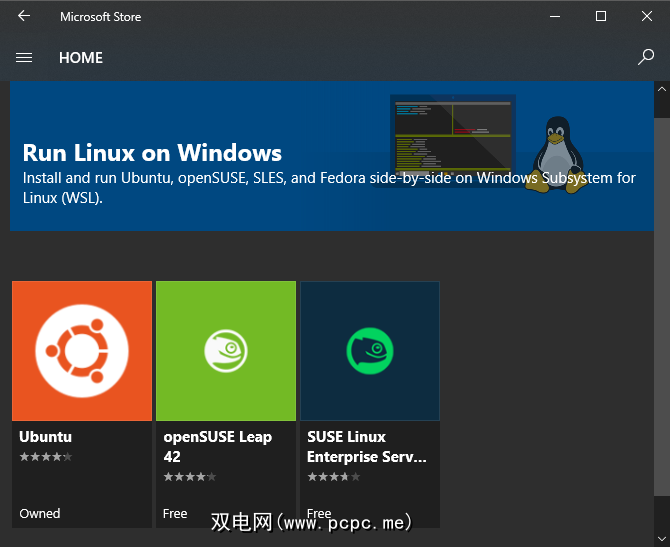Click the SUSE Linux Enterprise star rating
The height and width of the screenshot is (547, 670).
pyautogui.click(x=334, y=476)
